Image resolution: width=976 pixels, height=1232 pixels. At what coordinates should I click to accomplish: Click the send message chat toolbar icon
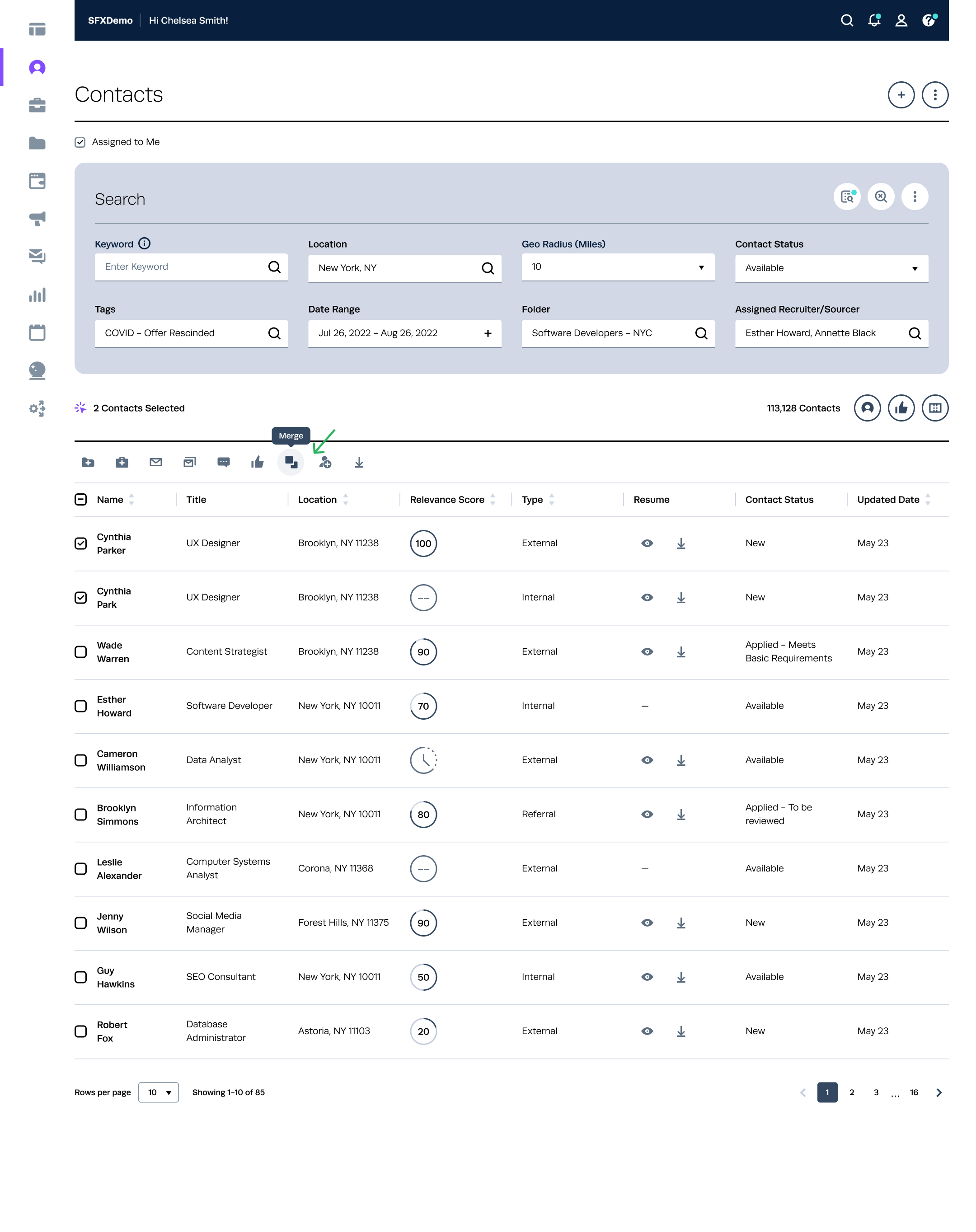coord(223,462)
